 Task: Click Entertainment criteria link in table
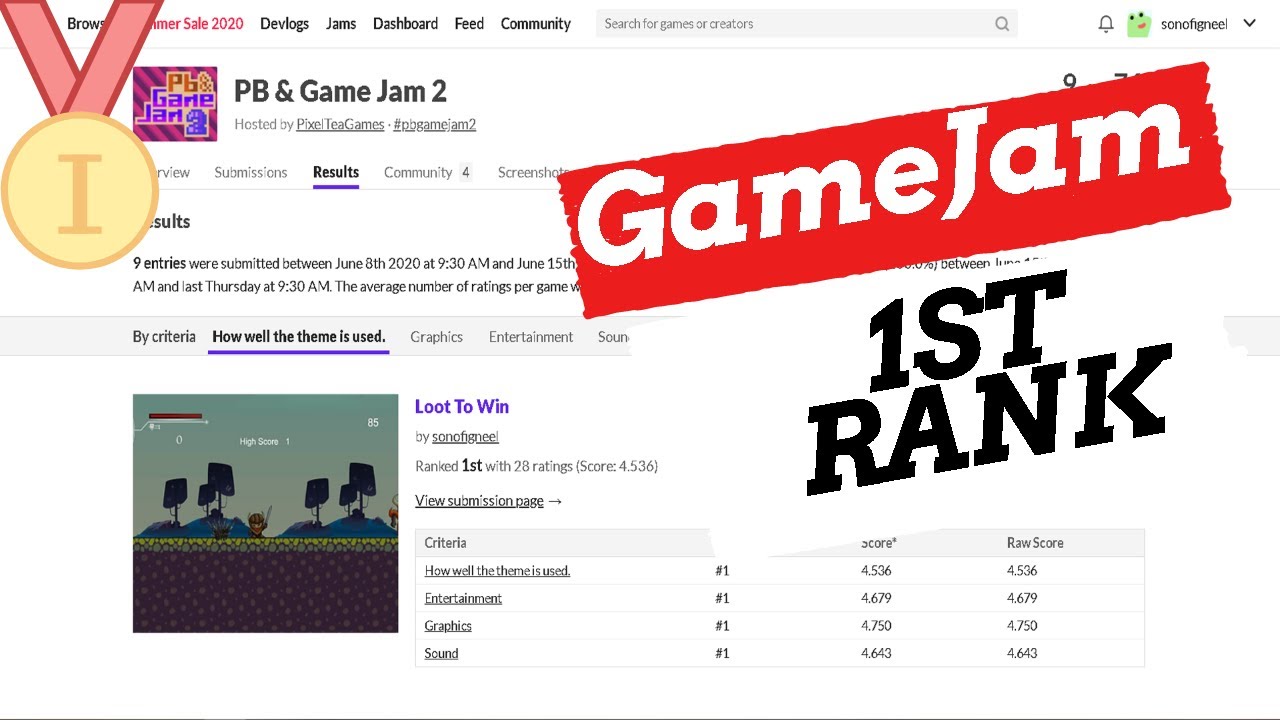coord(463,598)
